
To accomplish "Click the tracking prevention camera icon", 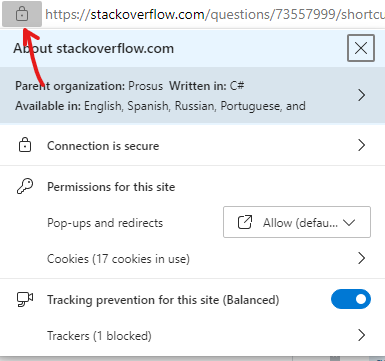I will click(x=25, y=299).
